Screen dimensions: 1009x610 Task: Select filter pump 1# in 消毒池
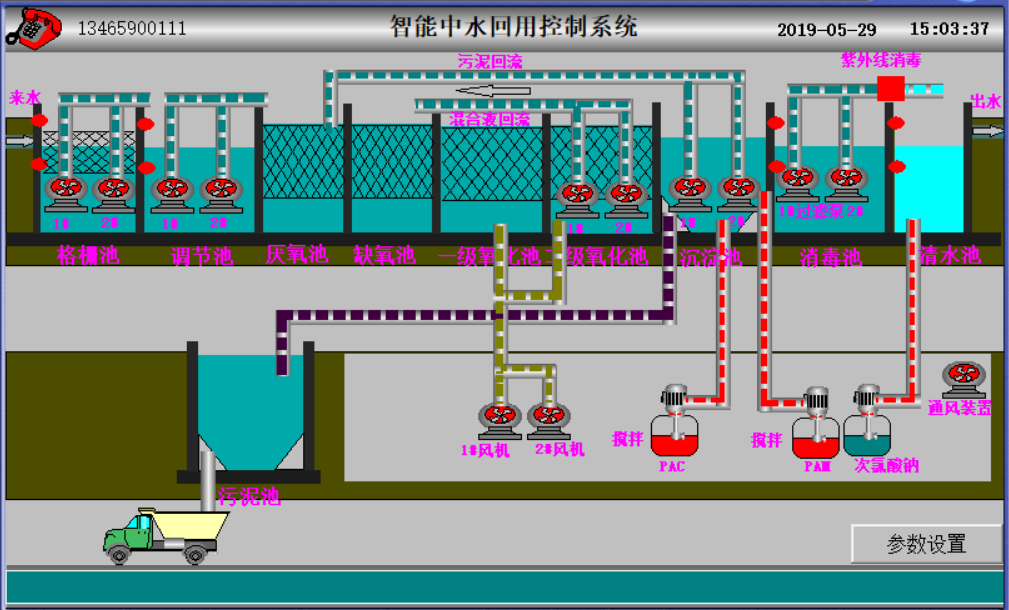(x=797, y=182)
